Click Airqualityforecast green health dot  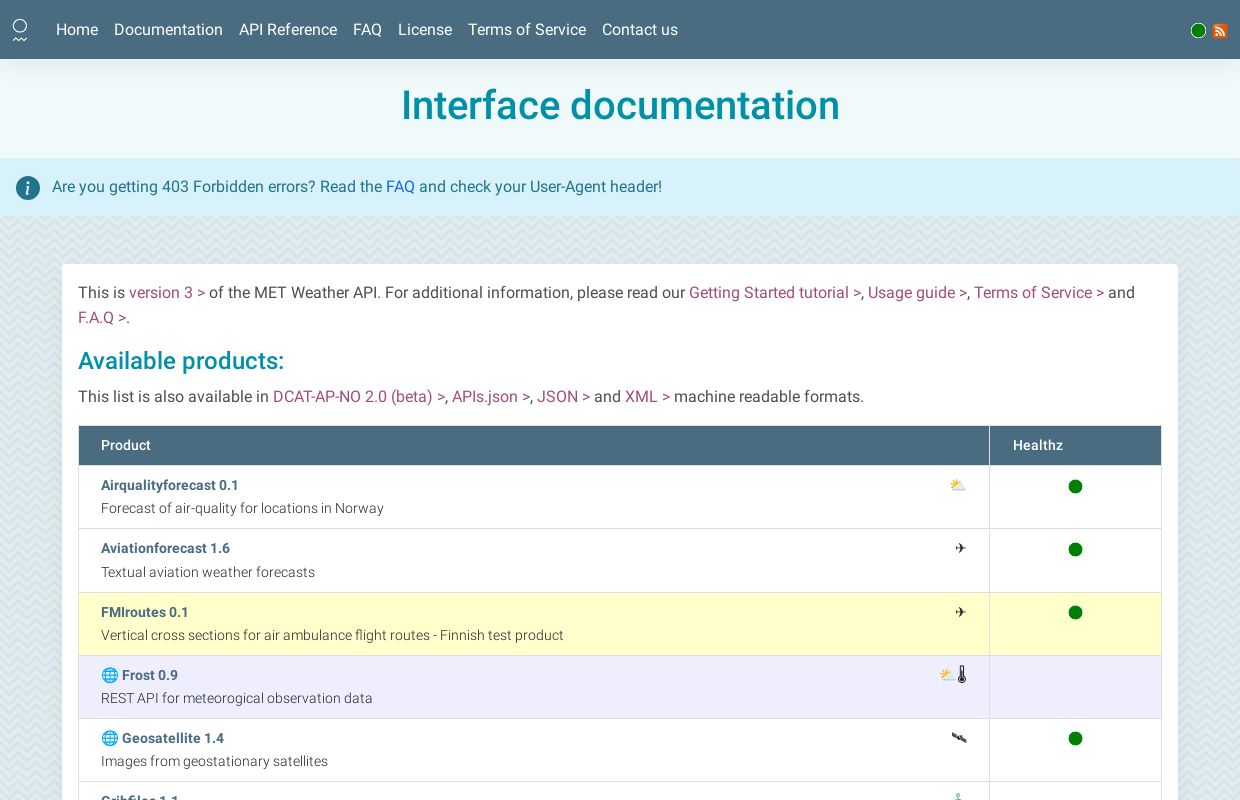1075,487
